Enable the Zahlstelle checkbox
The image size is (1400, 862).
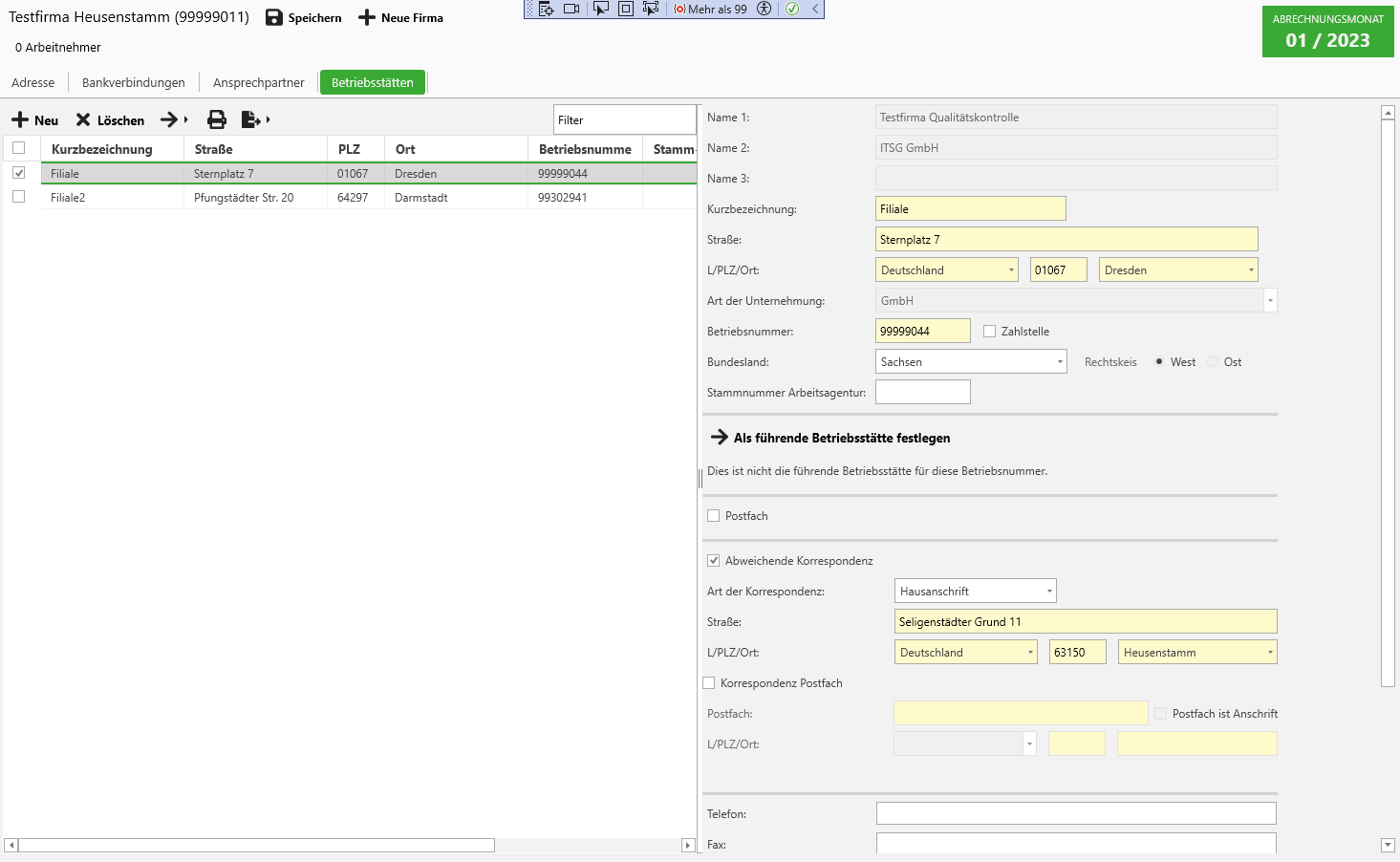(990, 332)
